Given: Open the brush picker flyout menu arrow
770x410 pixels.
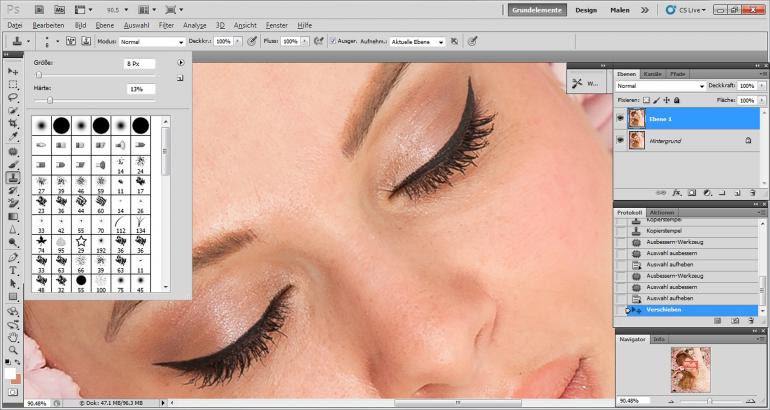Looking at the screenshot, I should pyautogui.click(x=181, y=63).
